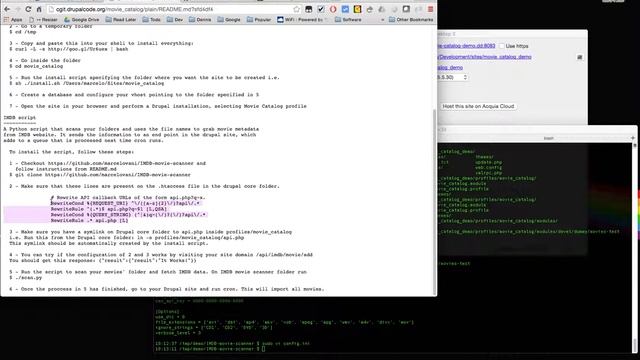Click the curl install command line
Viewport: 640px width, 360px height.
[69, 49]
